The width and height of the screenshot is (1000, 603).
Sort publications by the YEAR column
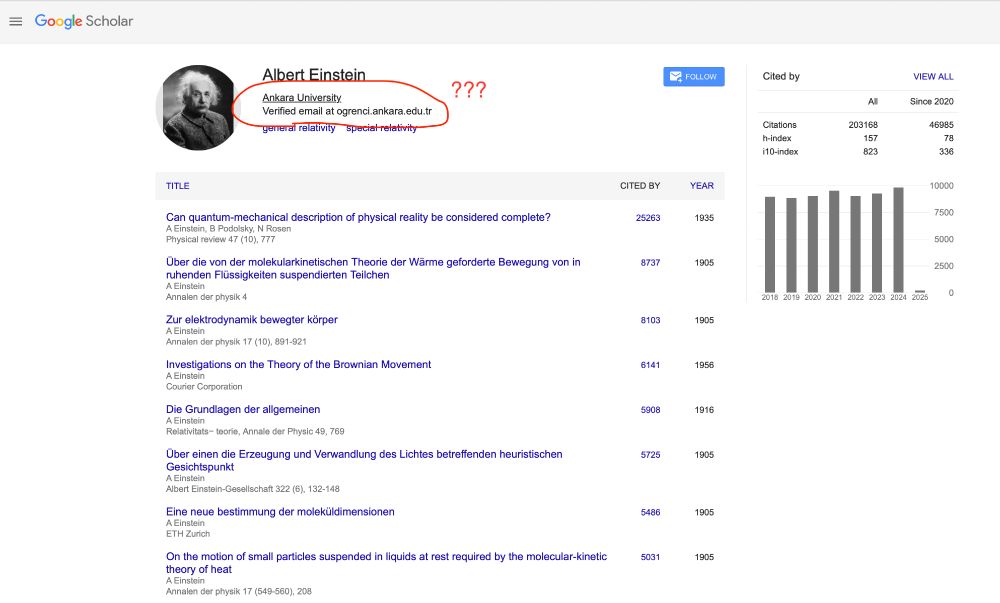(x=701, y=186)
